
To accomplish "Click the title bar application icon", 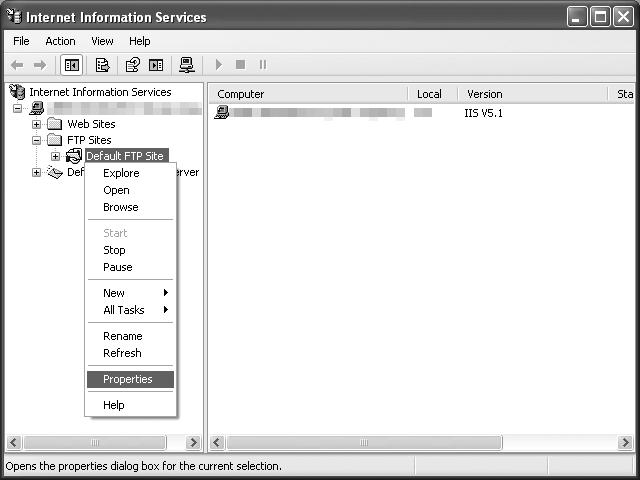I will [x=14, y=17].
